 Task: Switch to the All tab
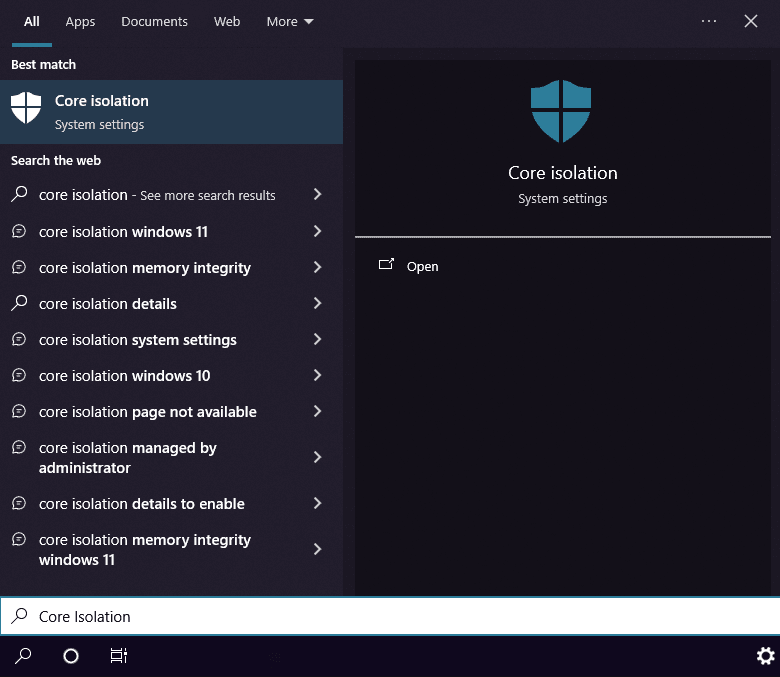(x=31, y=22)
